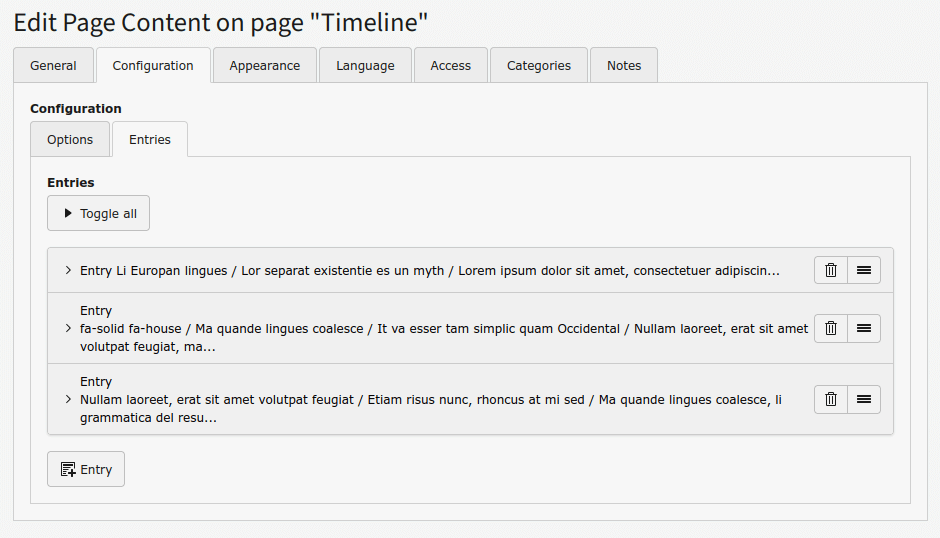Add a new Entry

coord(86,469)
